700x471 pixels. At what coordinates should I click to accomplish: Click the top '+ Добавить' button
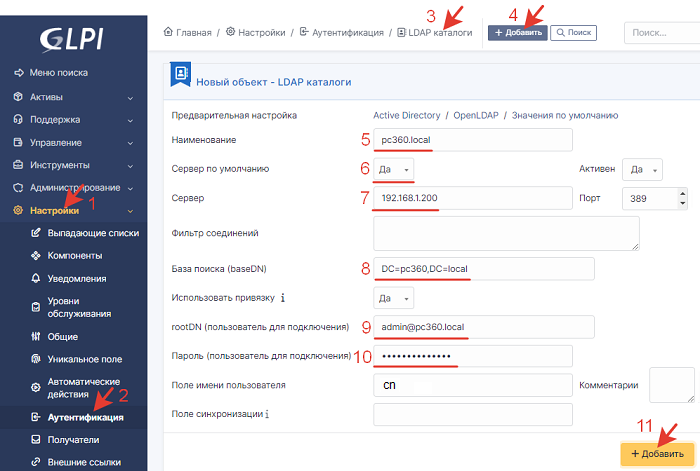[x=517, y=32]
